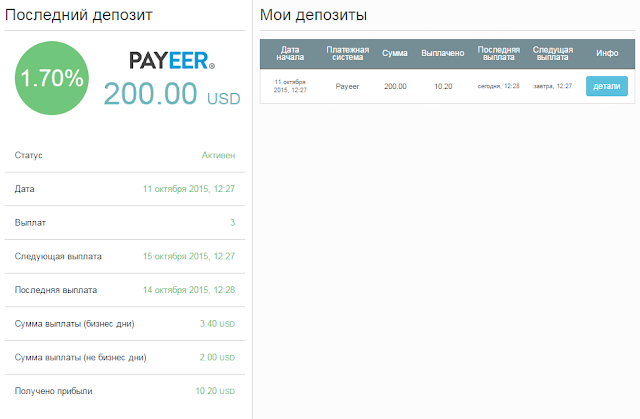Viewport: 640px width, 419px height.
Task: Click the Сумма column header
Action: (395, 53)
